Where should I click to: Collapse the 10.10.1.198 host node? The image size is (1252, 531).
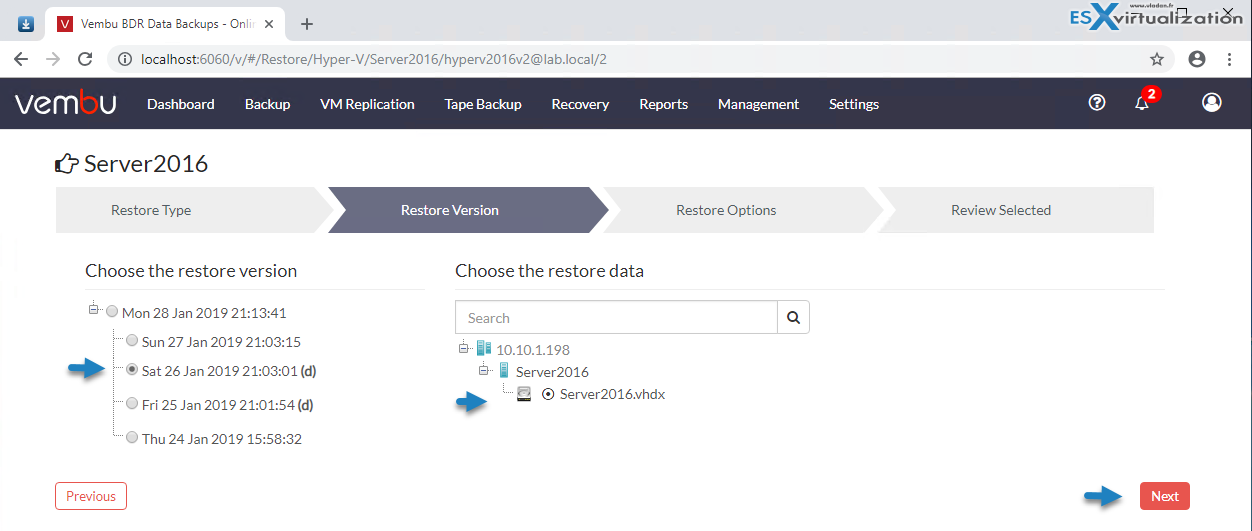(464, 348)
